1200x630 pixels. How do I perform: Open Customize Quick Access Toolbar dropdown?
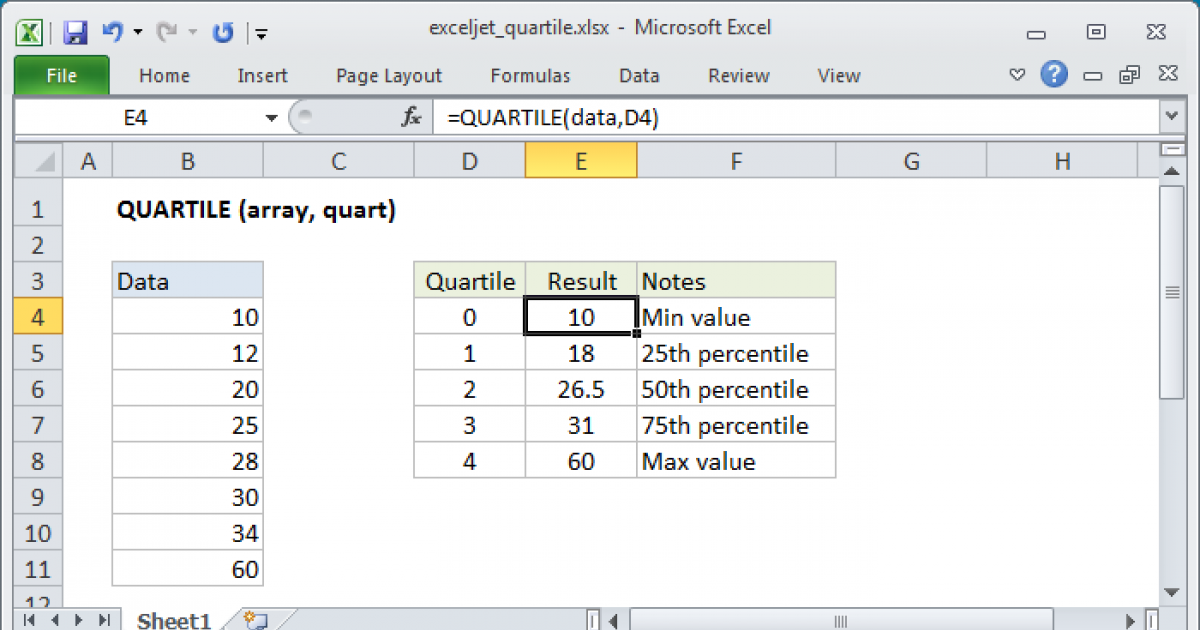tap(261, 33)
